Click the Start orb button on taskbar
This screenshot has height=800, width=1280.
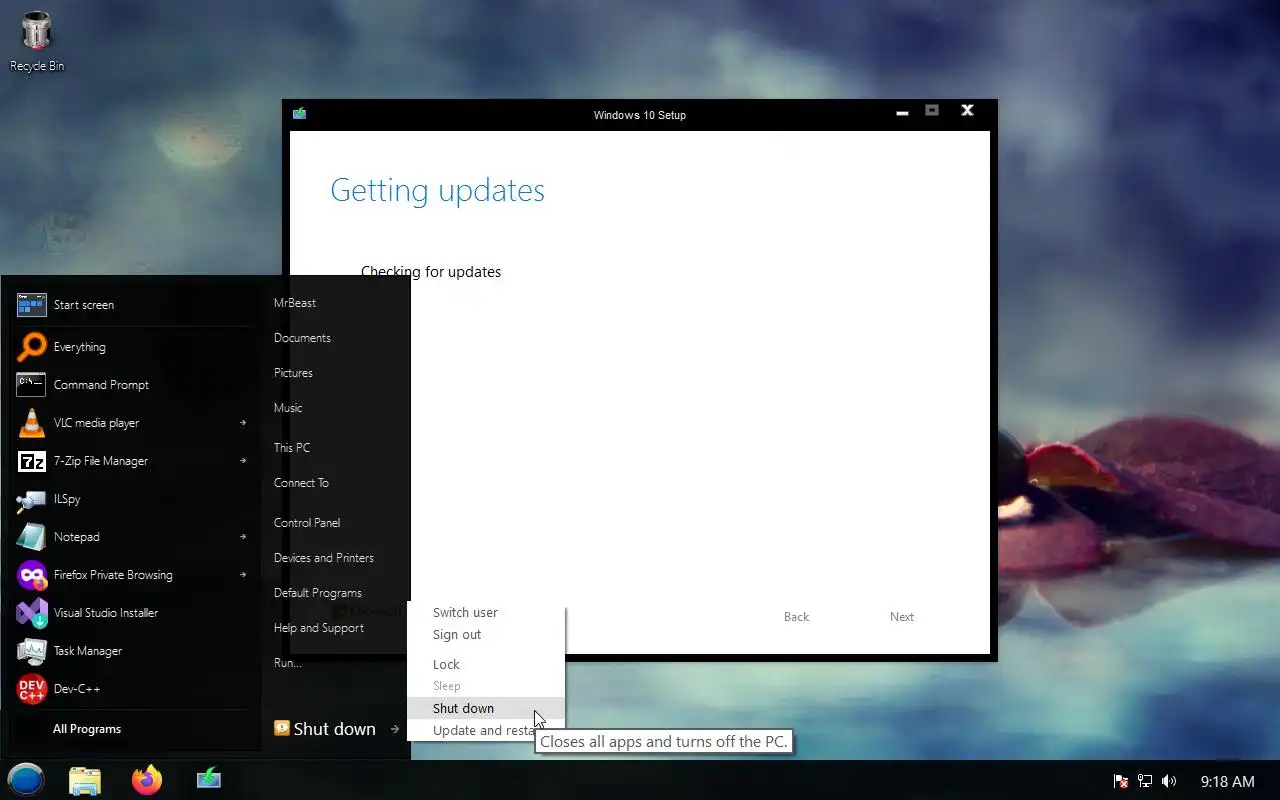(26, 779)
